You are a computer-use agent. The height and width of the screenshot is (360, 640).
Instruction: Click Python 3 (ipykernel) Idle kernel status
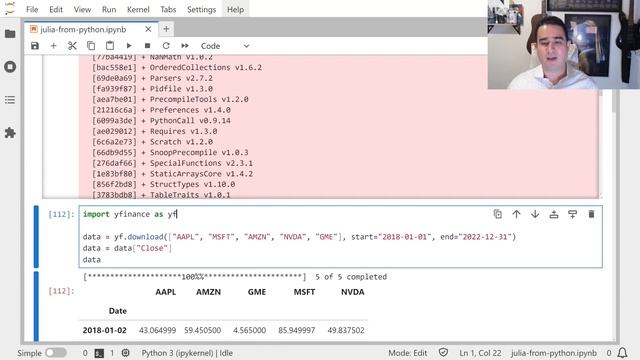(187, 353)
